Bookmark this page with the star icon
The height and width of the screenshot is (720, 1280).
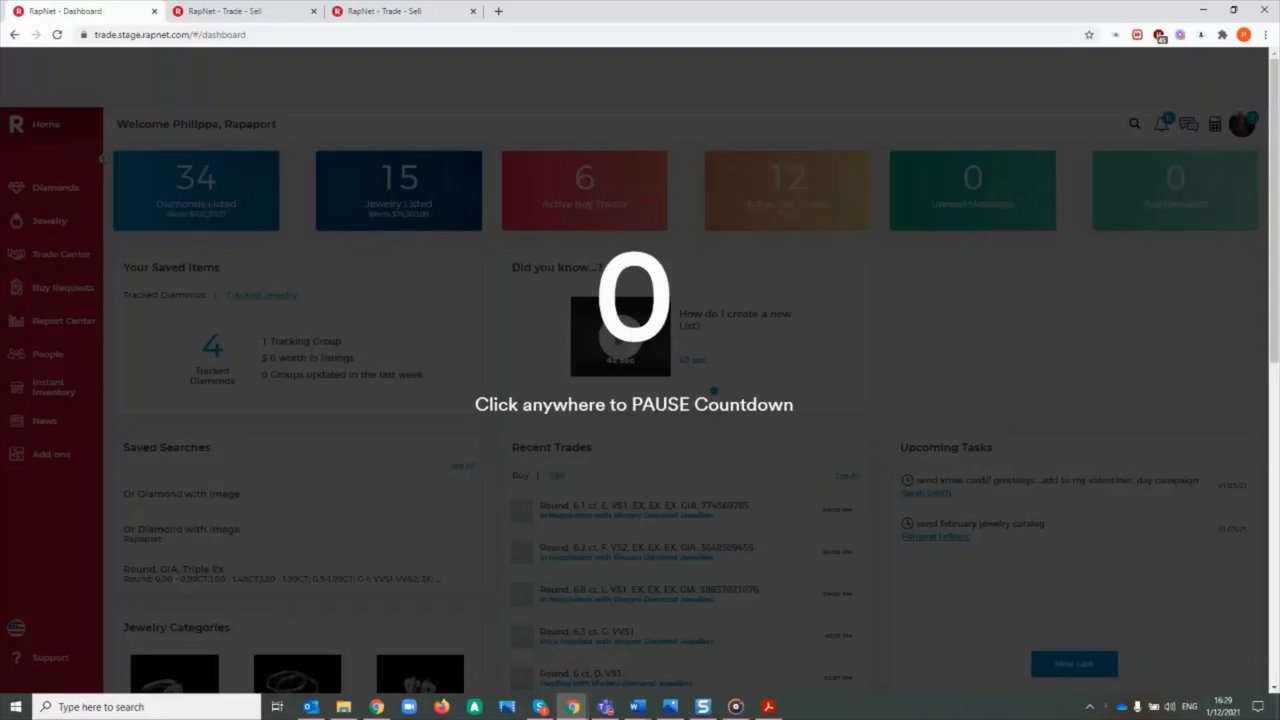1089,35
